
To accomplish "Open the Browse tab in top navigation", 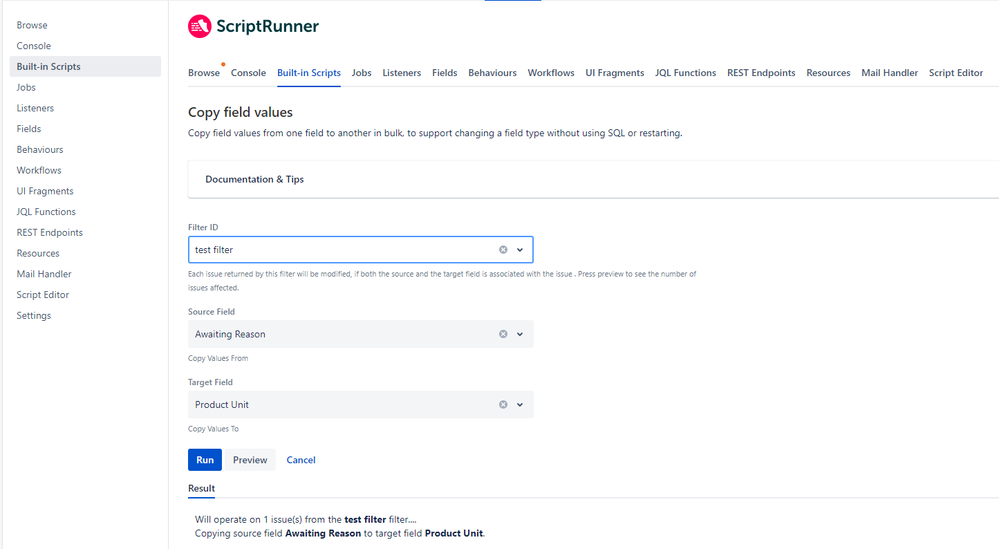I will tap(204, 73).
